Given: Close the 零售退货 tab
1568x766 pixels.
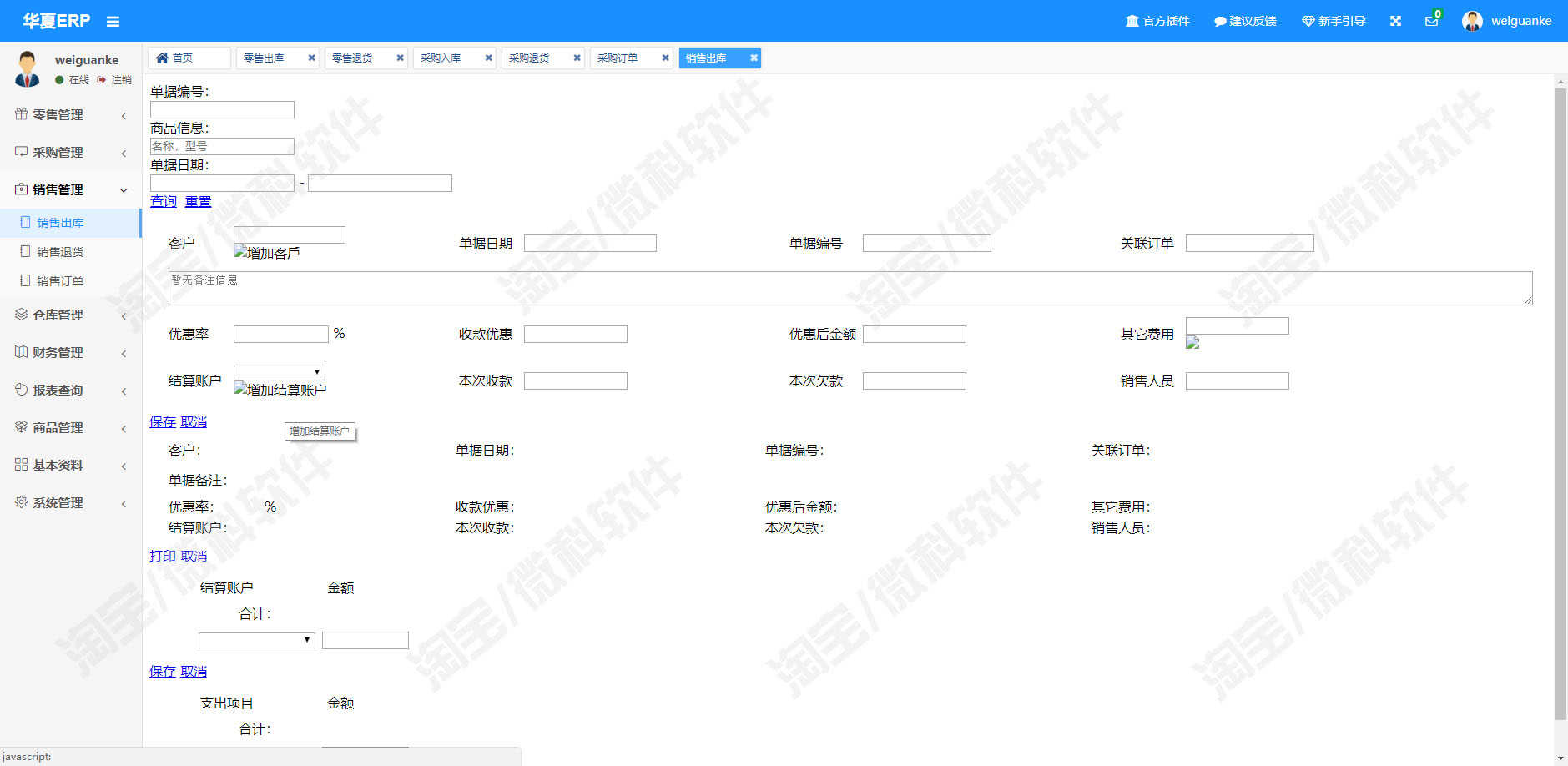Looking at the screenshot, I should [x=401, y=58].
